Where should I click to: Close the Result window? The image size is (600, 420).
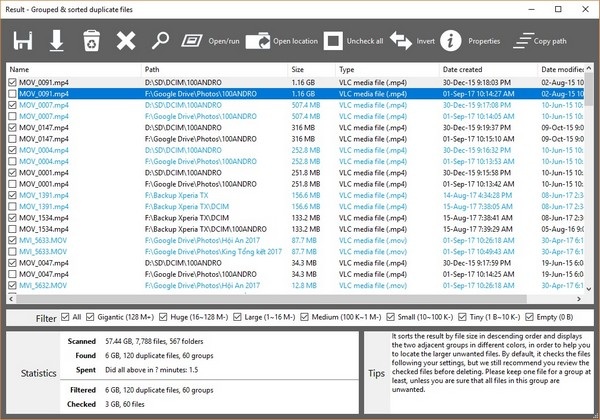(x=585, y=9)
